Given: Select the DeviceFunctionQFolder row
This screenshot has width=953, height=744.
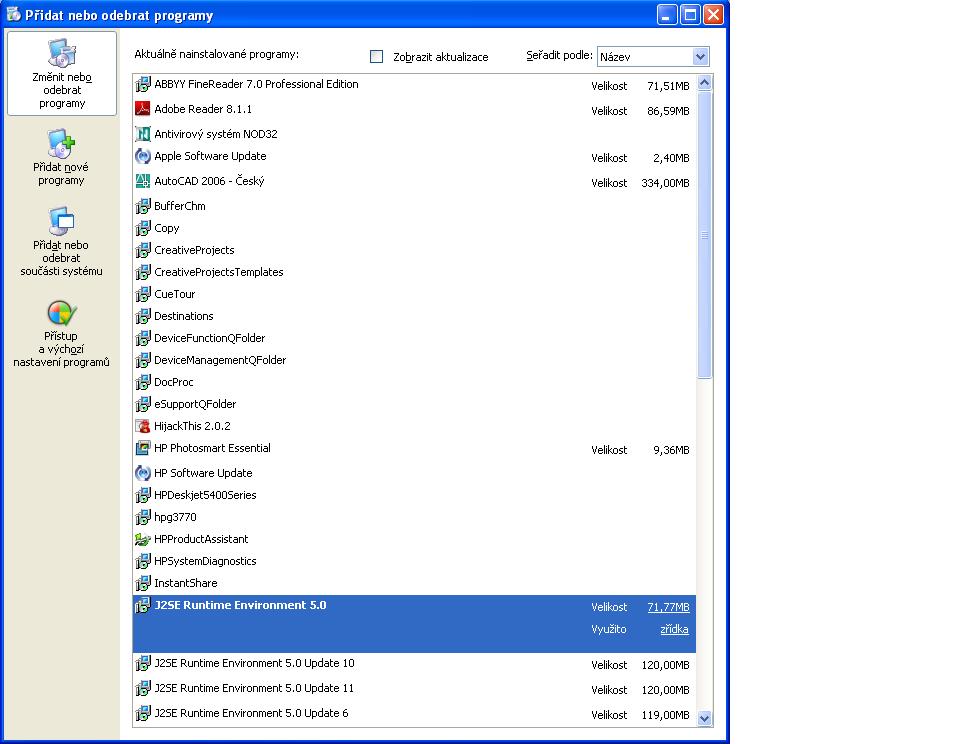Looking at the screenshot, I should pyautogui.click(x=415, y=338).
